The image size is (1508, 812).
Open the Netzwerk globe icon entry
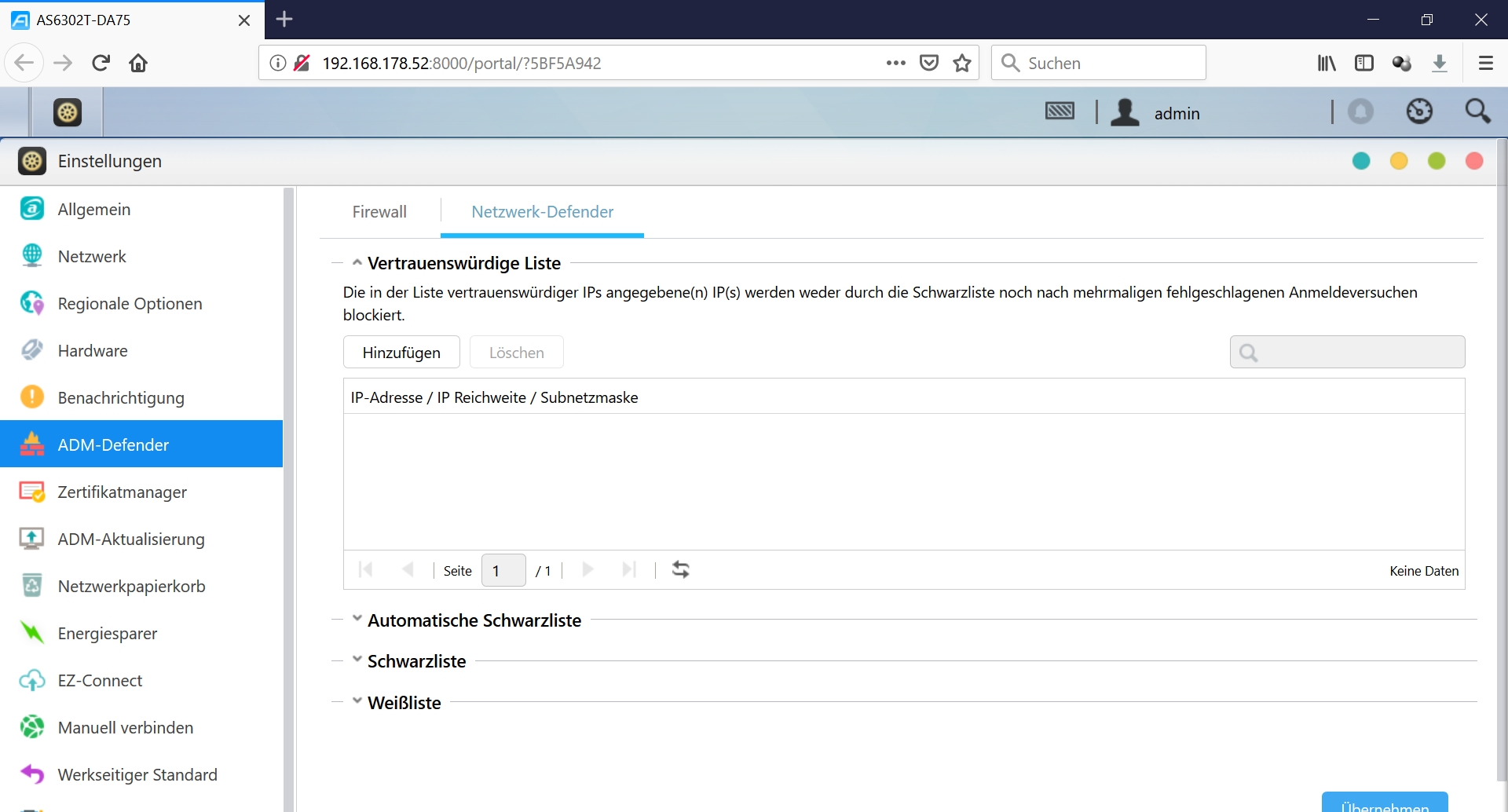tap(32, 256)
